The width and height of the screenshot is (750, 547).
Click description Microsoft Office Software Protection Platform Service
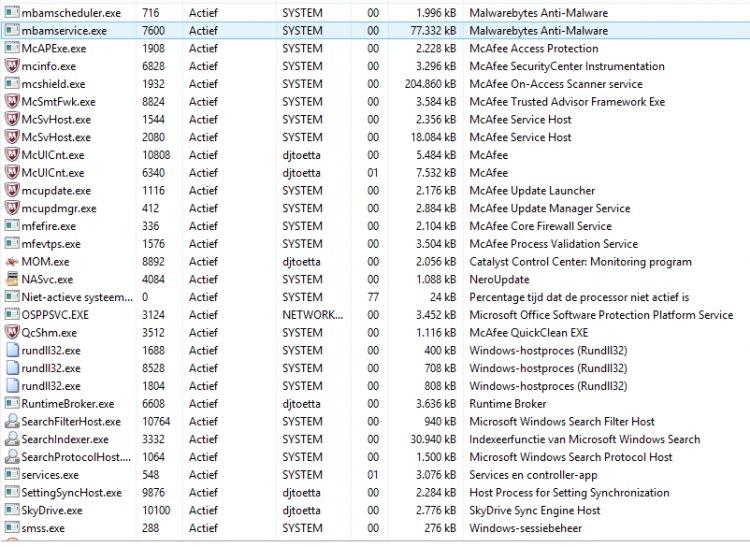[x=601, y=315]
